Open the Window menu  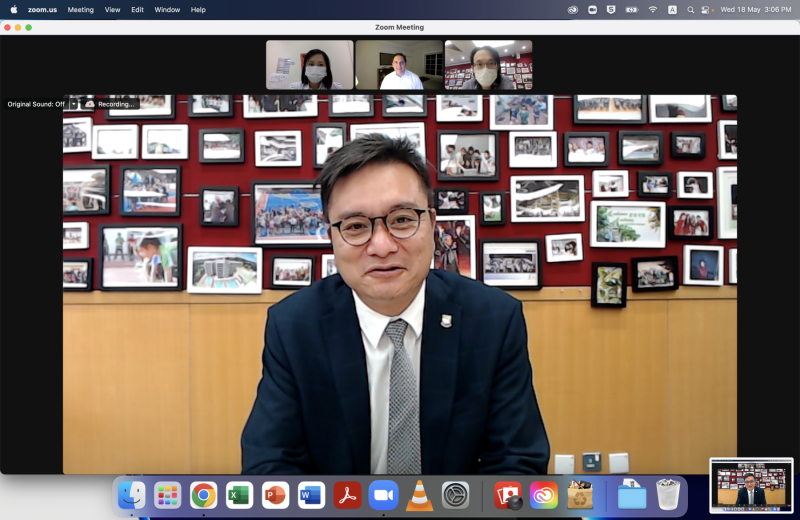pyautogui.click(x=167, y=10)
